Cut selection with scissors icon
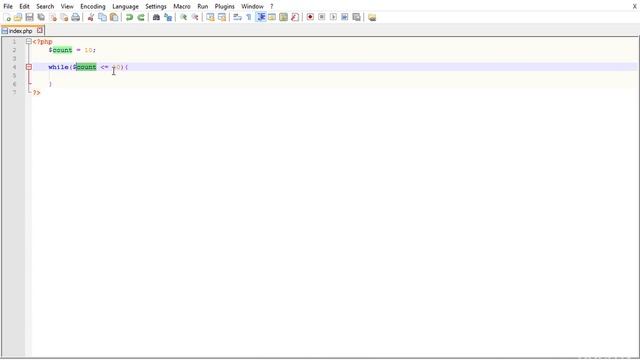Screen dimensions: 640x360 91,17
